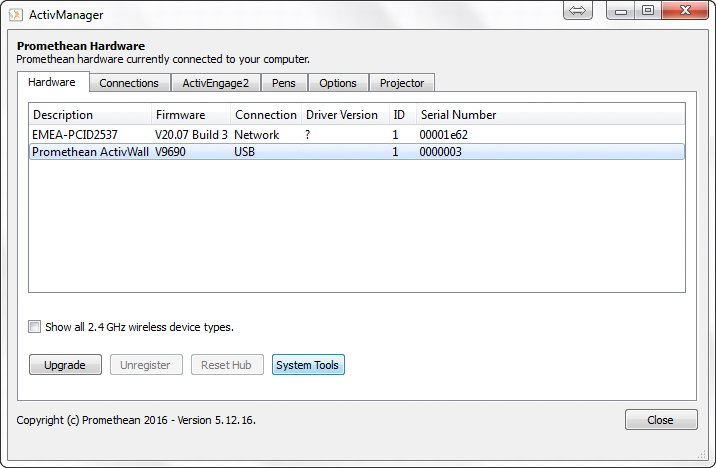Viewport: 716px width, 468px height.
Task: Click the Upgrade button
Action: tap(65, 365)
